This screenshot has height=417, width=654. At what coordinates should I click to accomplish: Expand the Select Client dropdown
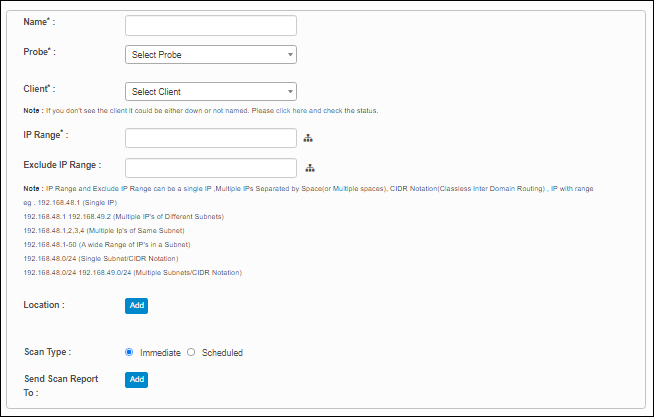coord(211,91)
